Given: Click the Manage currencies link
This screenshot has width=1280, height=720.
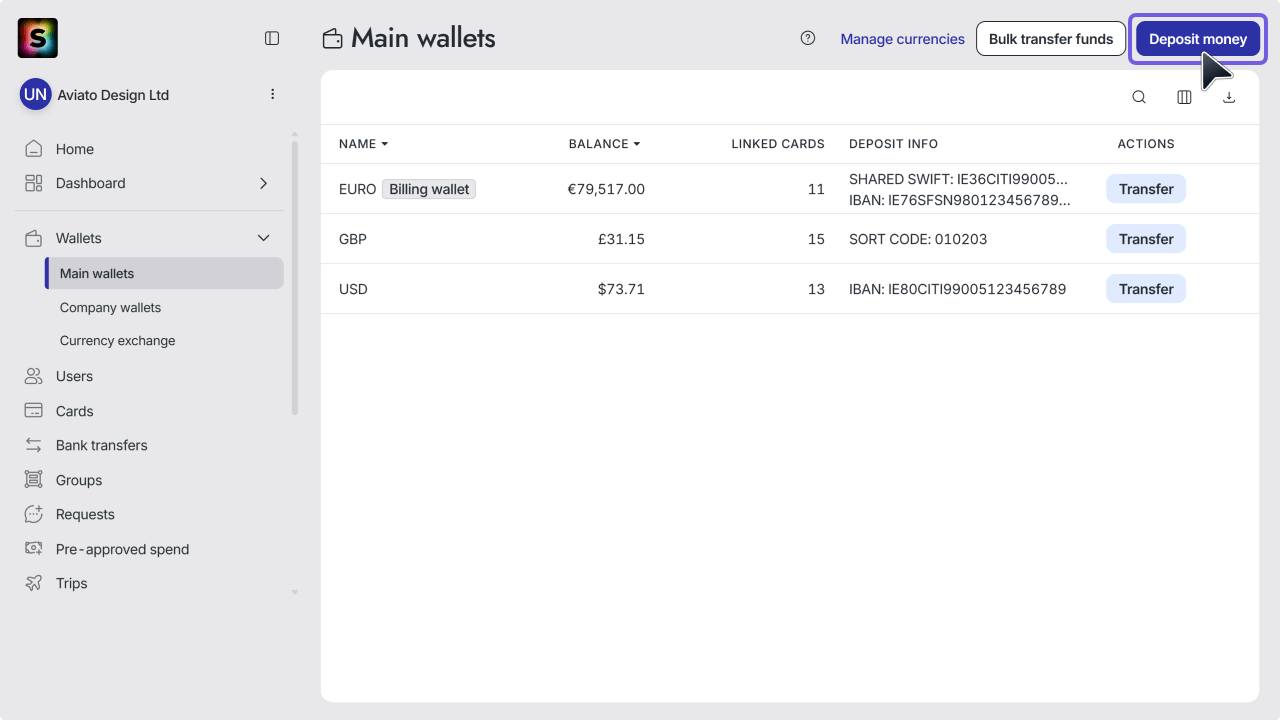Looking at the screenshot, I should [903, 39].
